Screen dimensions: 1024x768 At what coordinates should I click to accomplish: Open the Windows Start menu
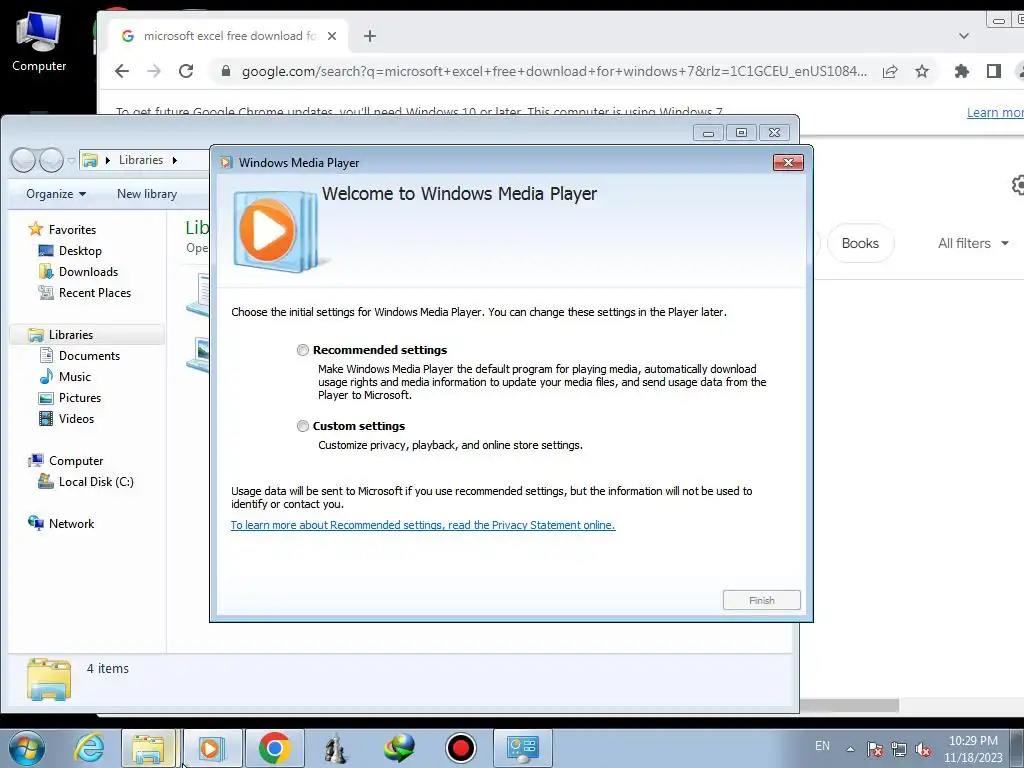coord(27,748)
